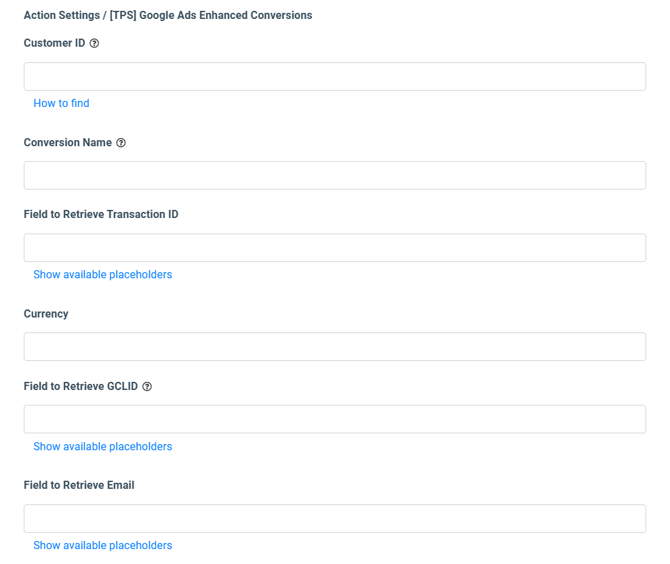Click the 'Field to Retrieve Transaction ID' label
This screenshot has height=564, width=670.
[101, 215]
